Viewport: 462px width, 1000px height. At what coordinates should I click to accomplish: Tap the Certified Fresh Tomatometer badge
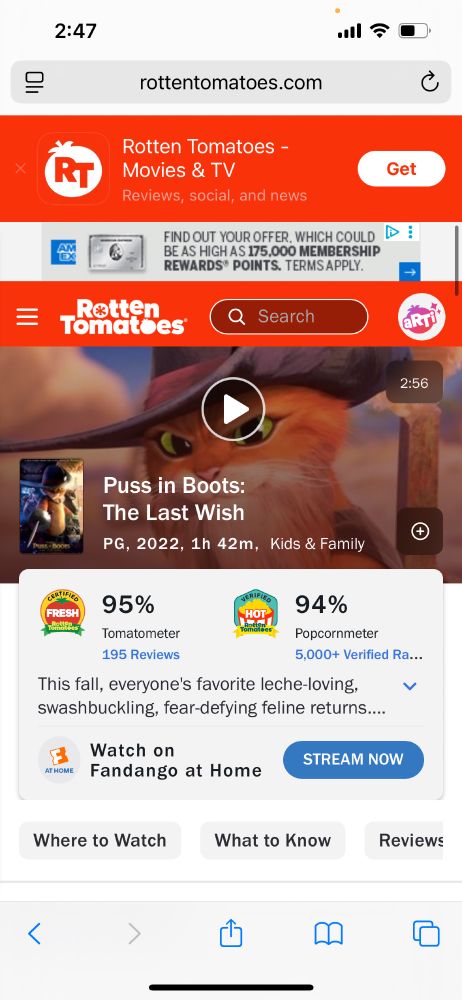click(63, 613)
